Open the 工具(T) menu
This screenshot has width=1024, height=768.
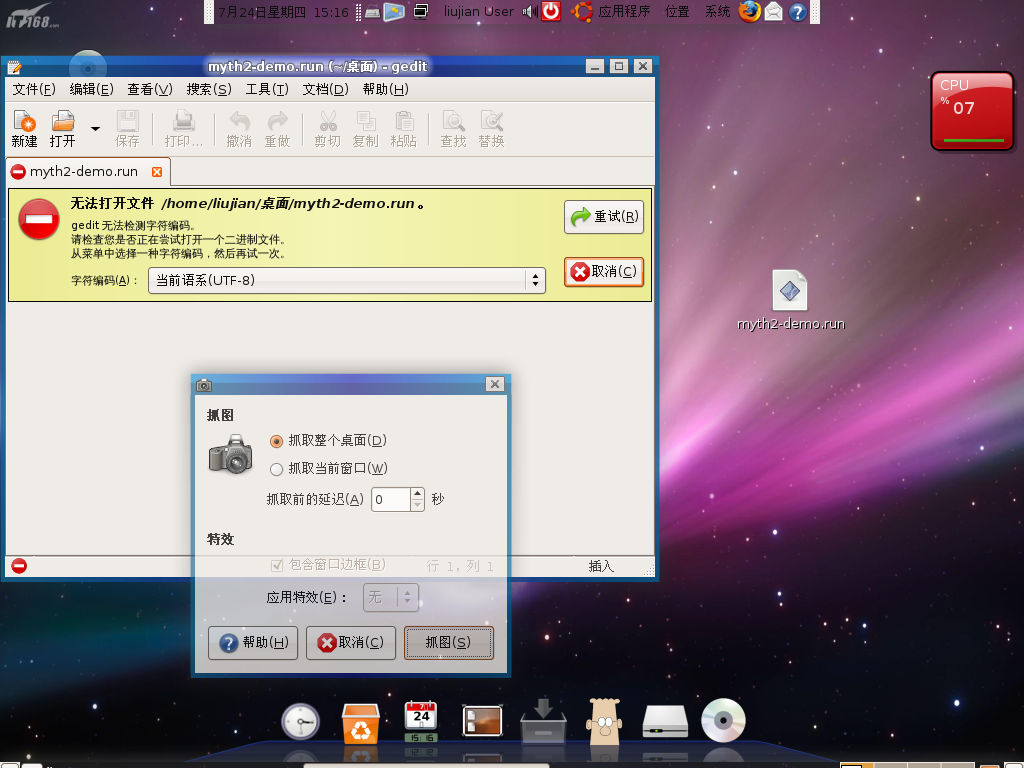click(x=267, y=89)
